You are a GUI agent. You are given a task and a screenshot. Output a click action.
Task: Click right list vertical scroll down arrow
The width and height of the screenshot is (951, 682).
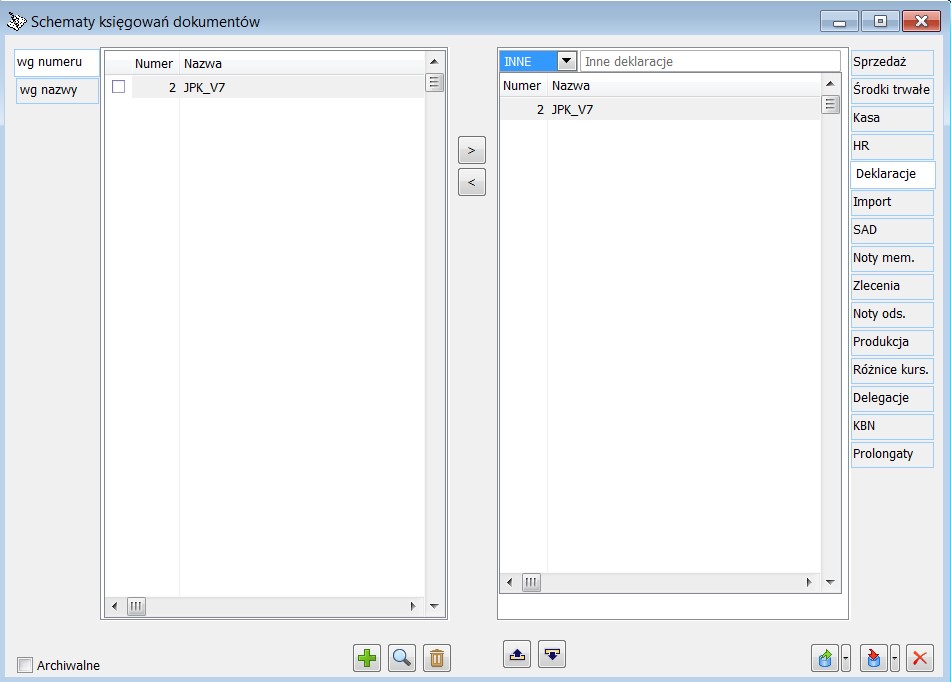coord(830,582)
